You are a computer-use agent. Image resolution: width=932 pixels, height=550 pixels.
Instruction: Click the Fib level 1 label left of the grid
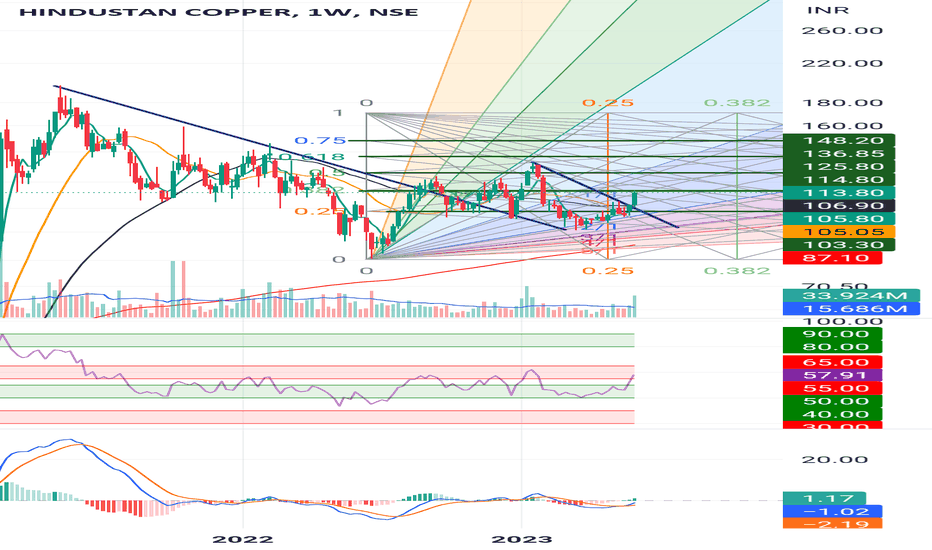click(338, 113)
